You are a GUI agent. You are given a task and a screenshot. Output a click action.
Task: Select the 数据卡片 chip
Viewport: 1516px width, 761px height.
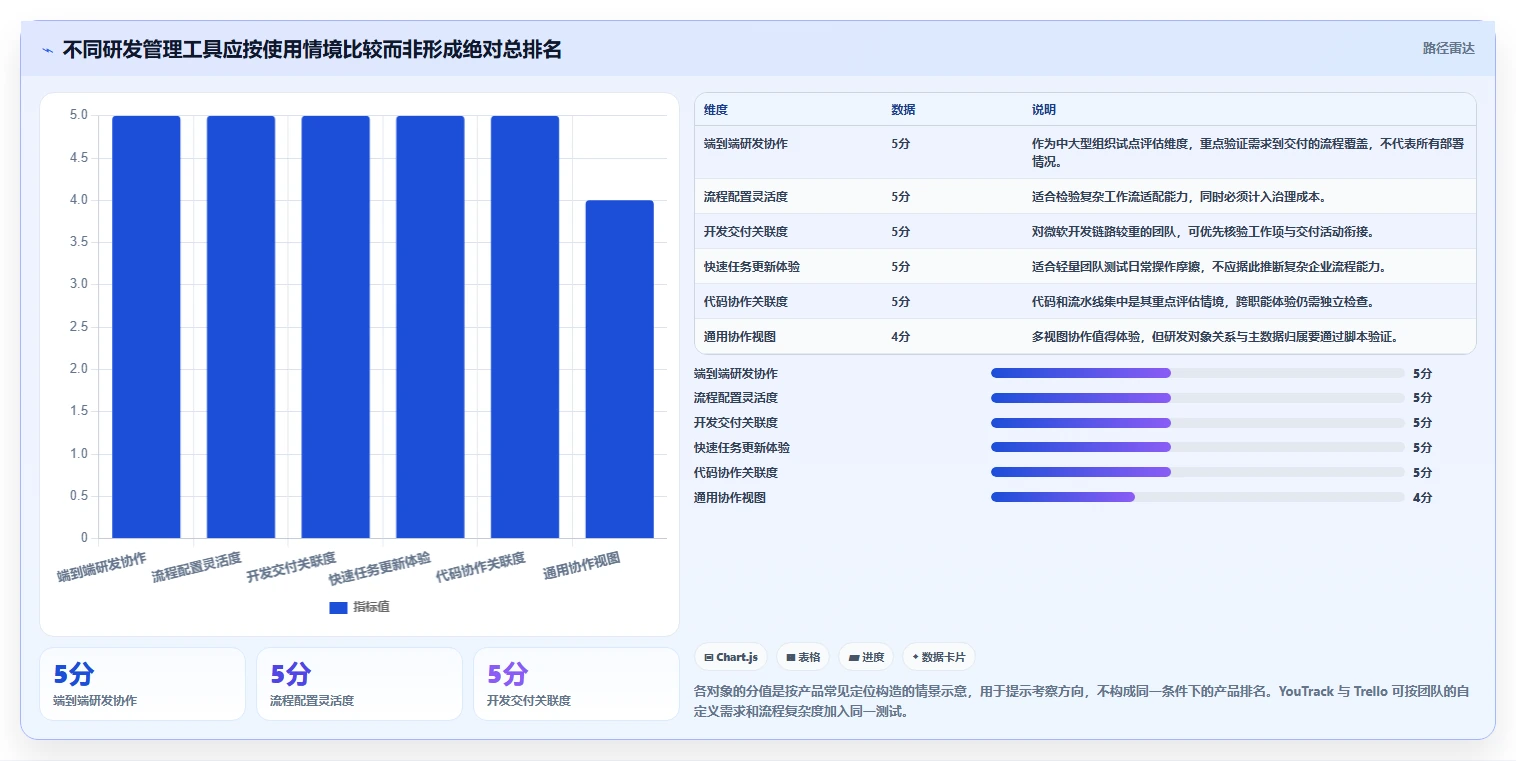[x=938, y=657]
